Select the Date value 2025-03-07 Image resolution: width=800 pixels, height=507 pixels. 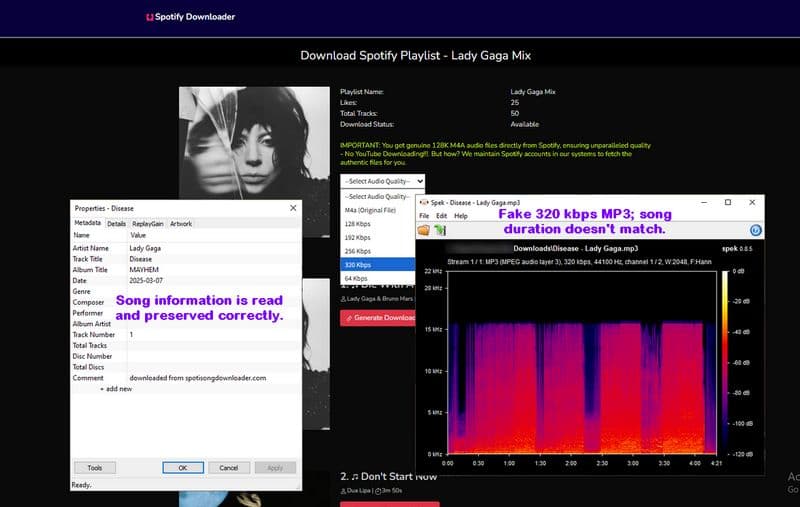coord(146,281)
